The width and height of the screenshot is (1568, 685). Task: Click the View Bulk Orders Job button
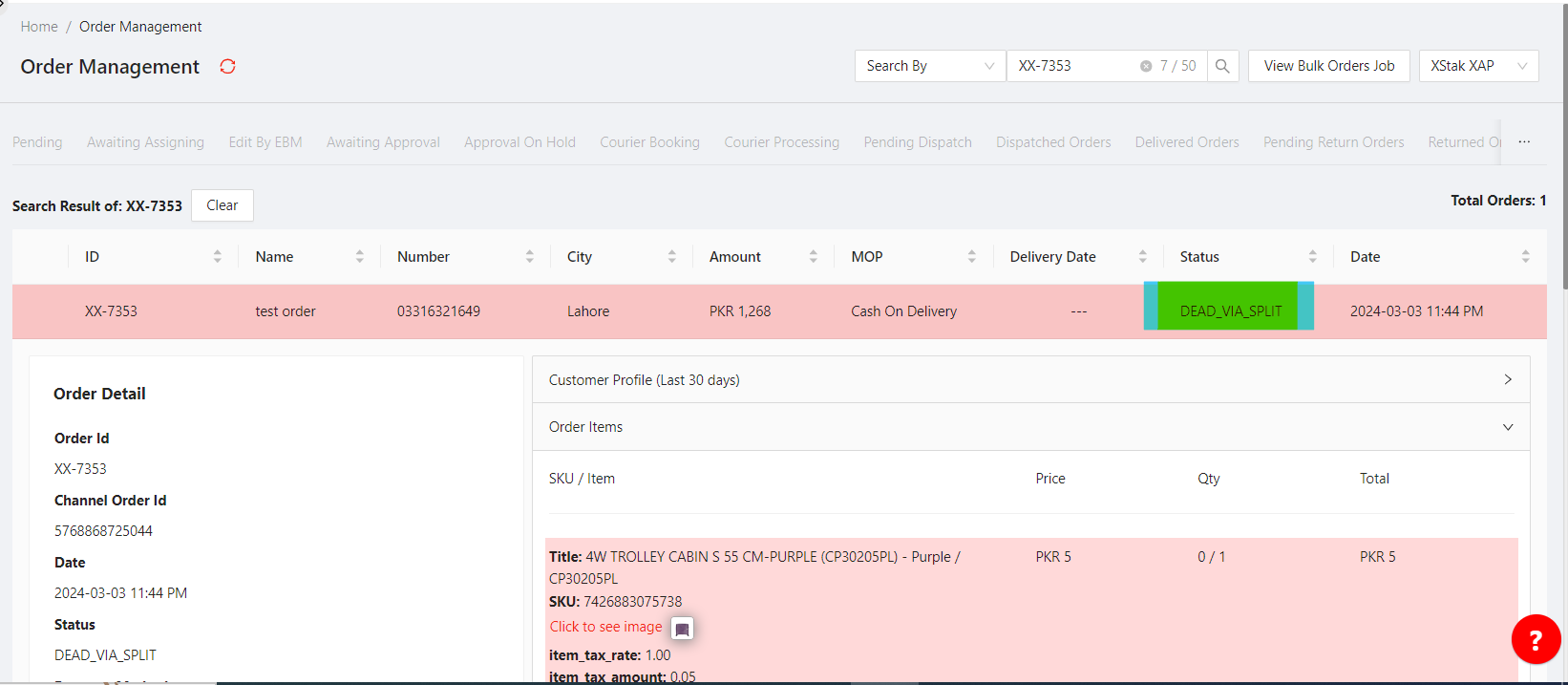coord(1328,66)
